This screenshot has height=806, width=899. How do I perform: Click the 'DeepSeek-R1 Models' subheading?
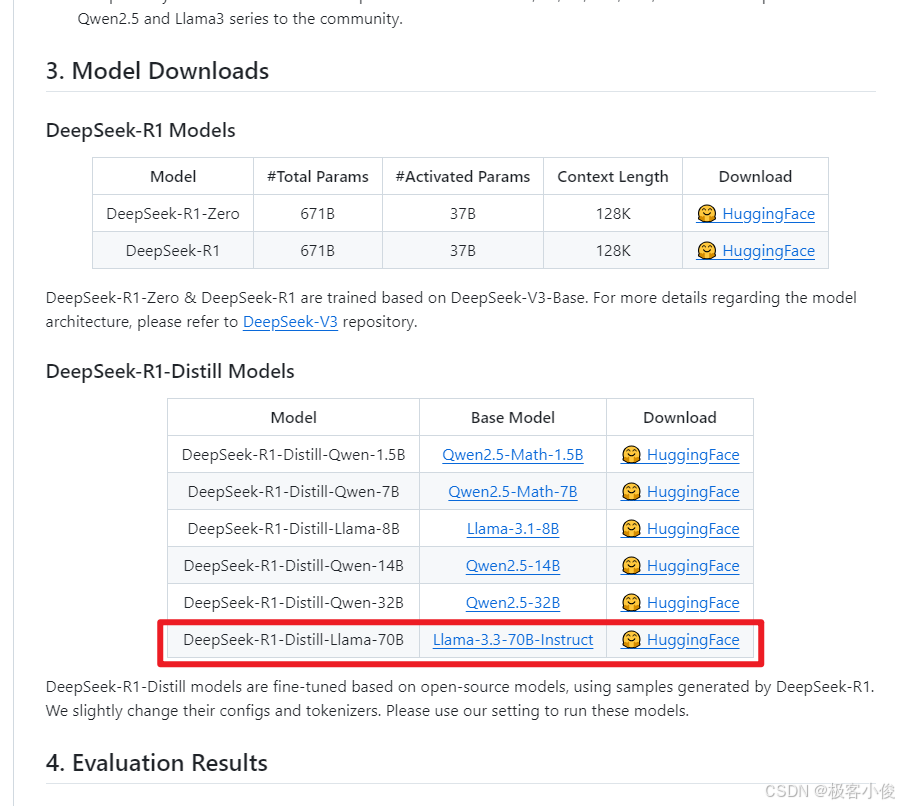pos(140,131)
